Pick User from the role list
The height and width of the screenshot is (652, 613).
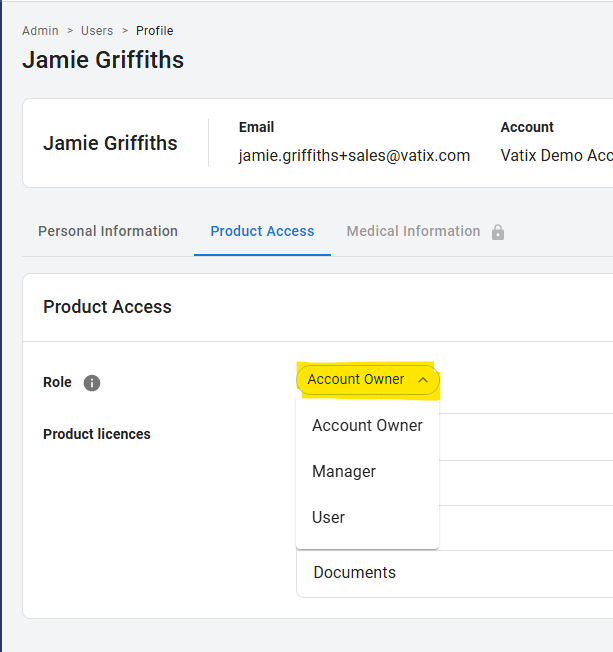[328, 517]
